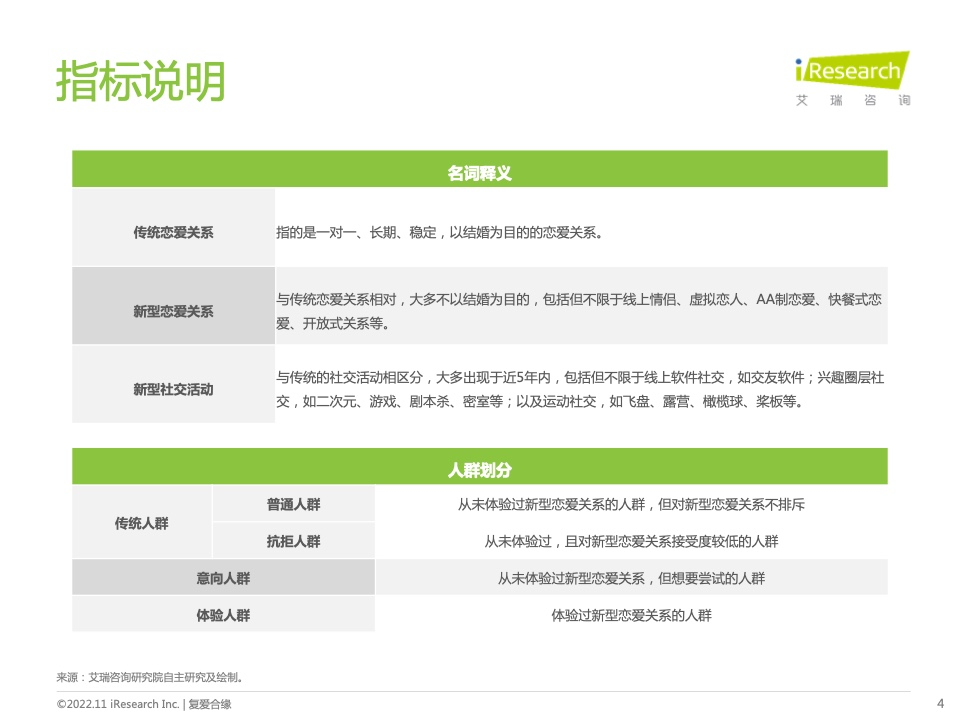Screen dimensions: 960x720
Task: Click the definition starting 与传统的社交活动相区分
Action: pos(580,389)
